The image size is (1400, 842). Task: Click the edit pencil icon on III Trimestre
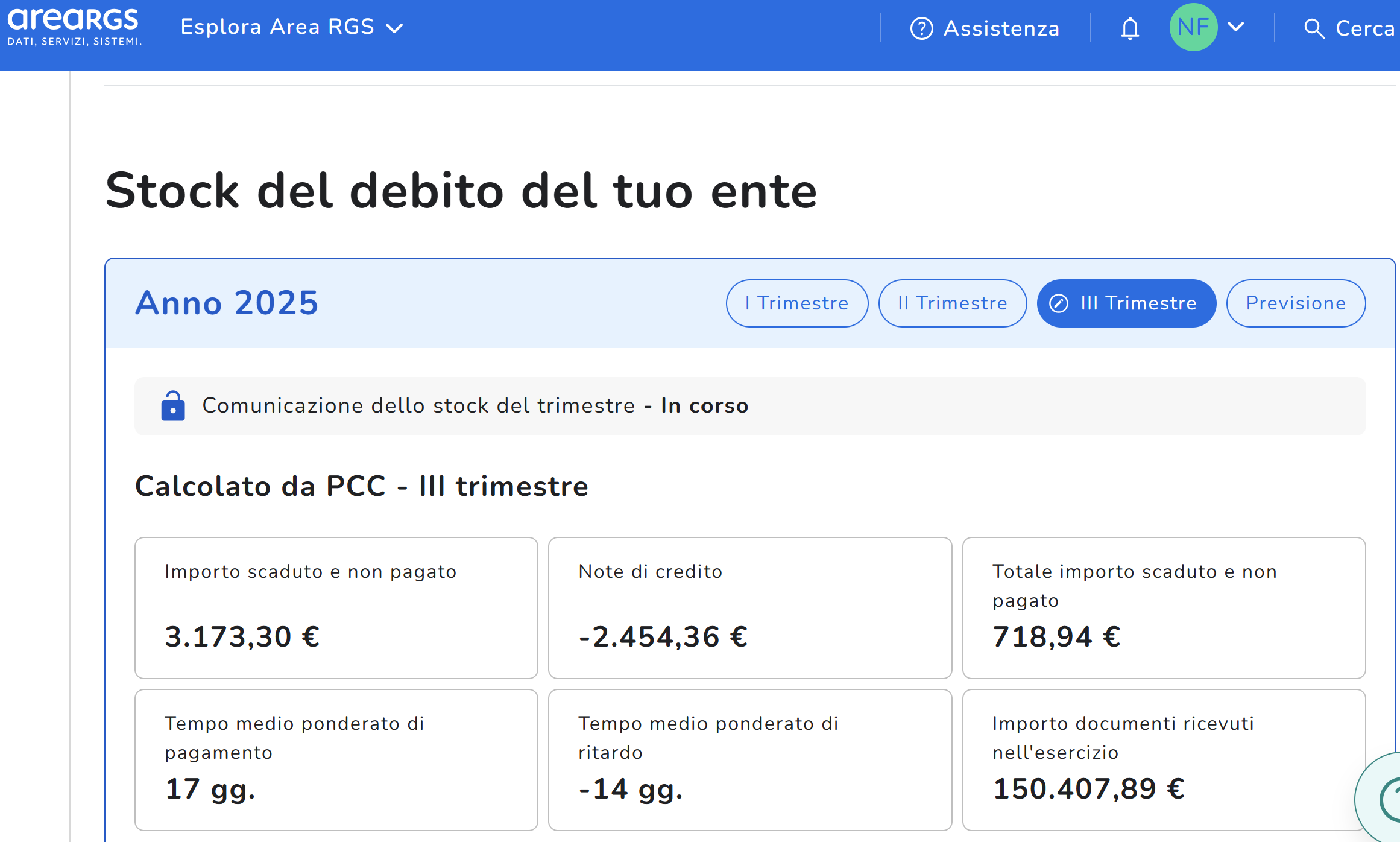pos(1059,303)
